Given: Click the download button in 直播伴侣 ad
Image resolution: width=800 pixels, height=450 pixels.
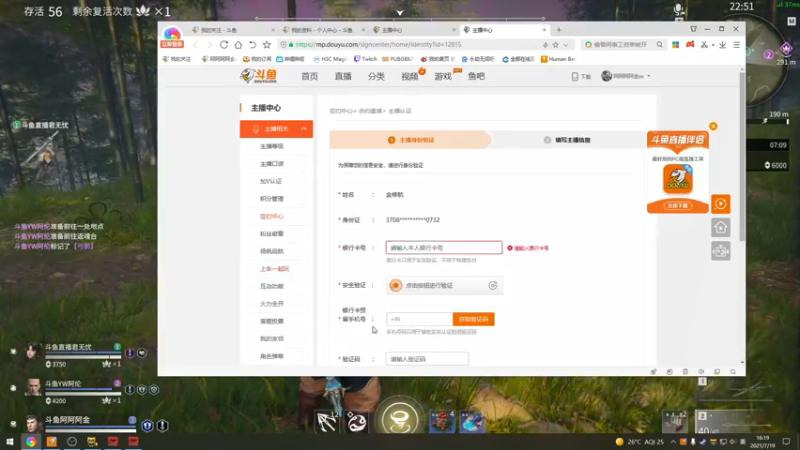Looking at the screenshot, I should pos(678,206).
